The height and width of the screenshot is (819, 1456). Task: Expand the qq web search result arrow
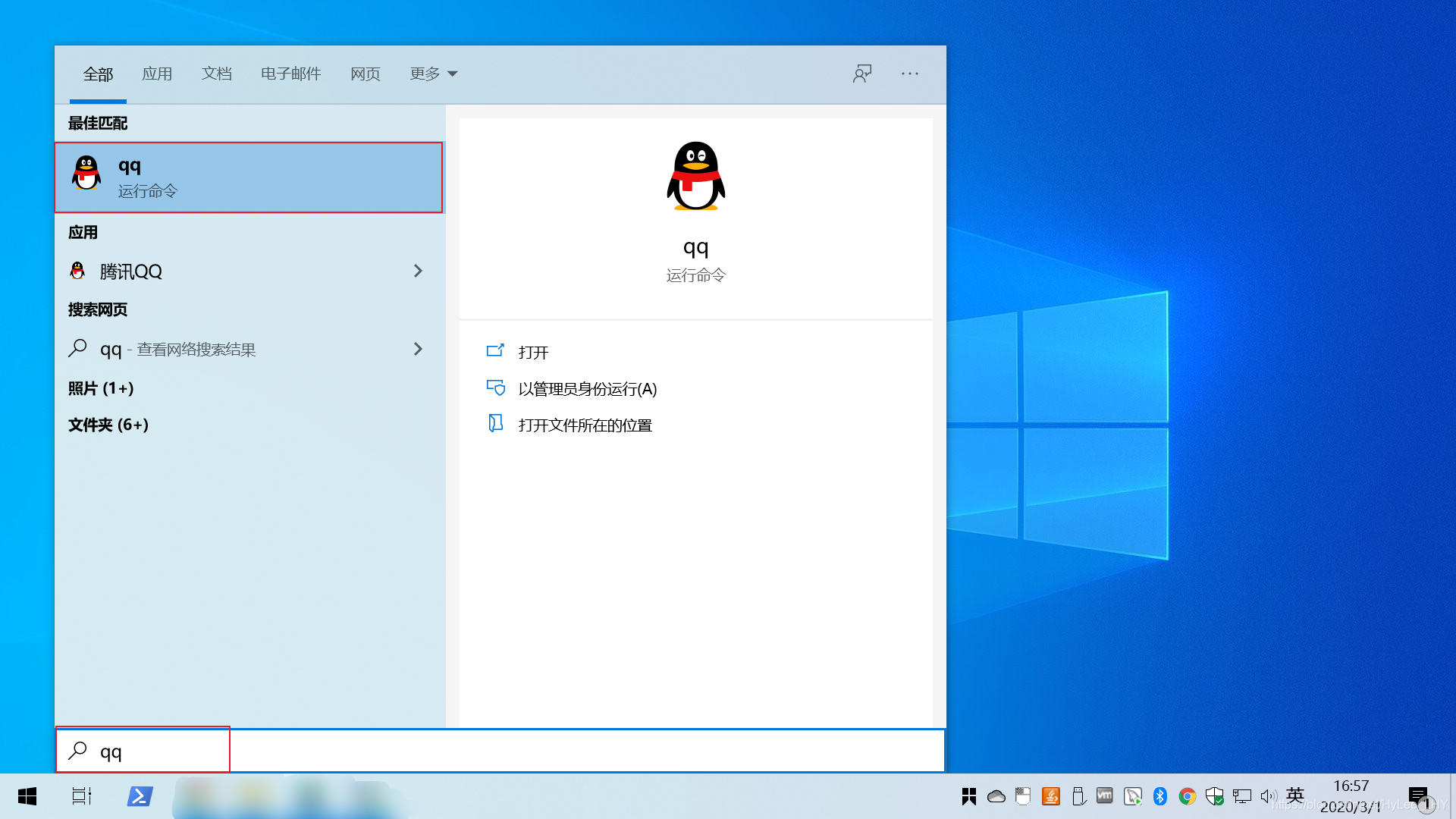click(418, 349)
